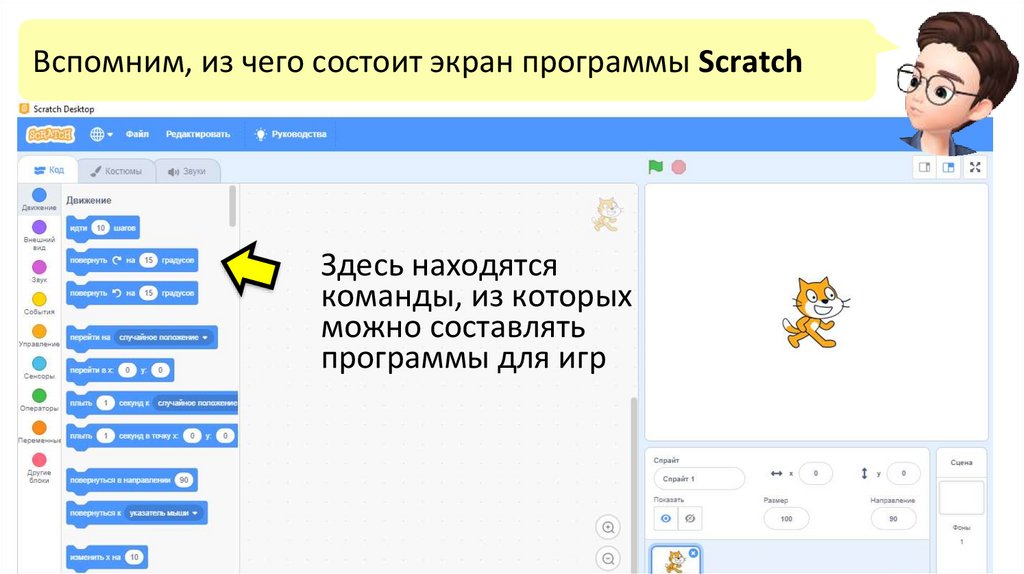Enter full screen stage mode

tap(975, 168)
